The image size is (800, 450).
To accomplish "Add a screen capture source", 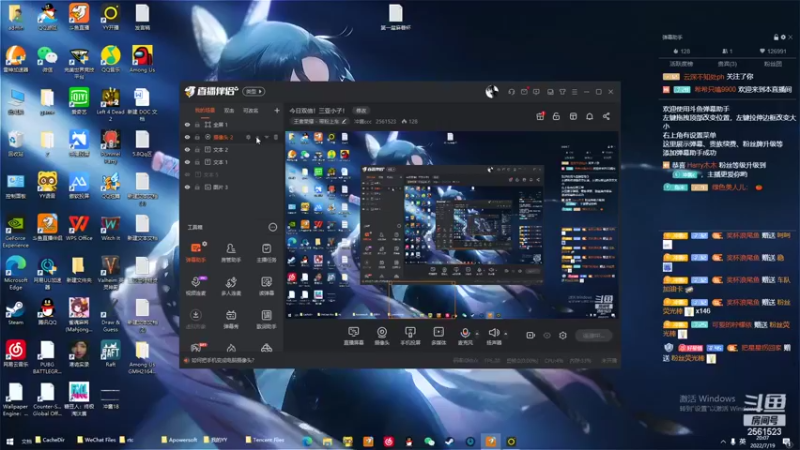I will [354, 336].
